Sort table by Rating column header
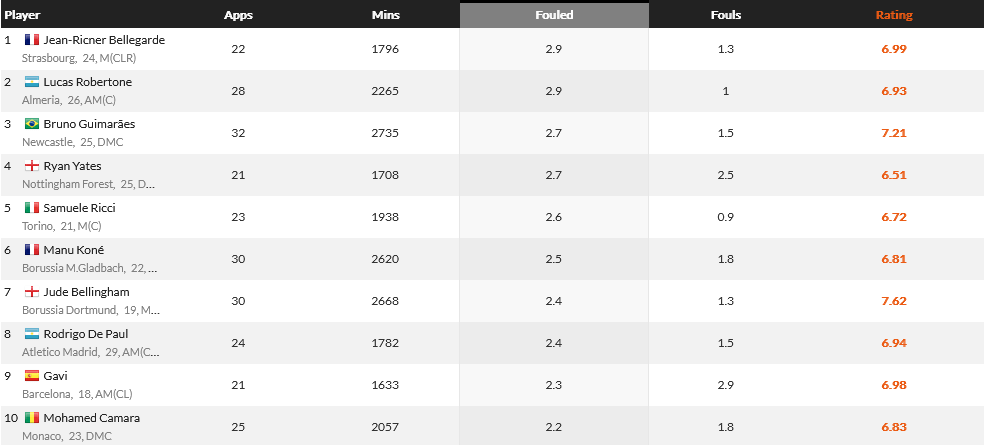This screenshot has width=984, height=445. pos(893,15)
